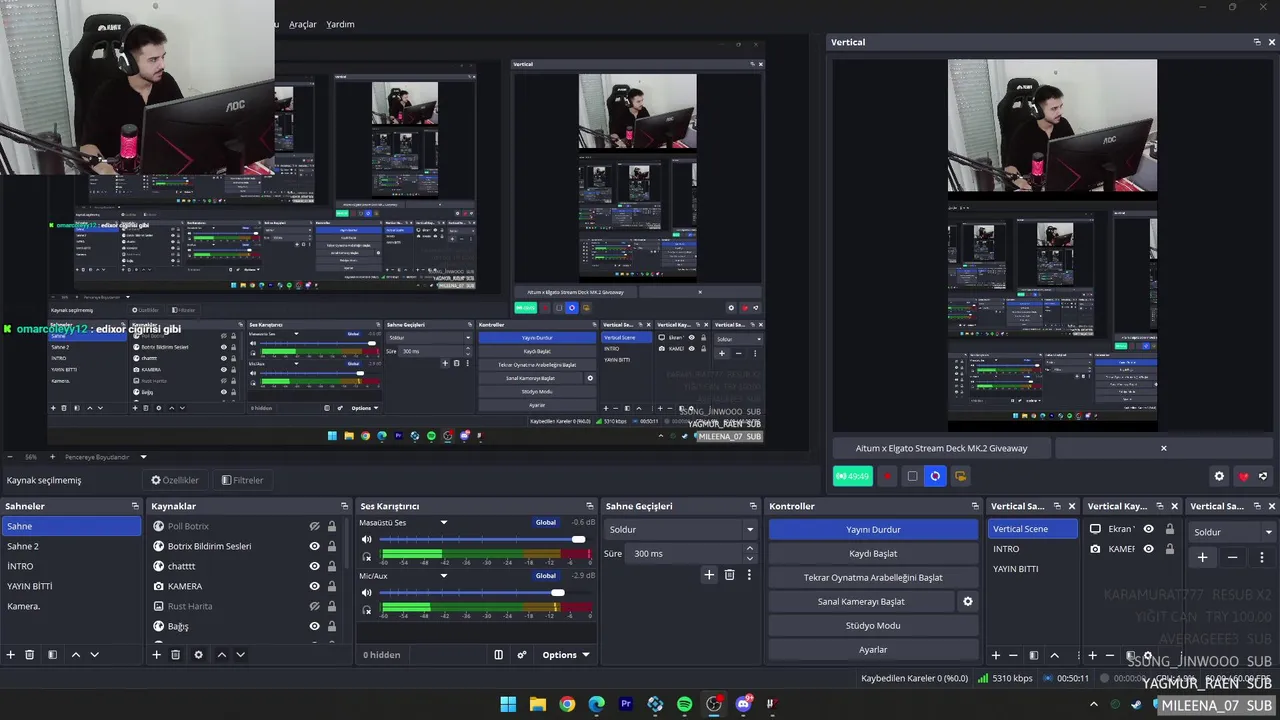Remove selected source in Kaynaklar
1280x720 pixels.
(176, 655)
